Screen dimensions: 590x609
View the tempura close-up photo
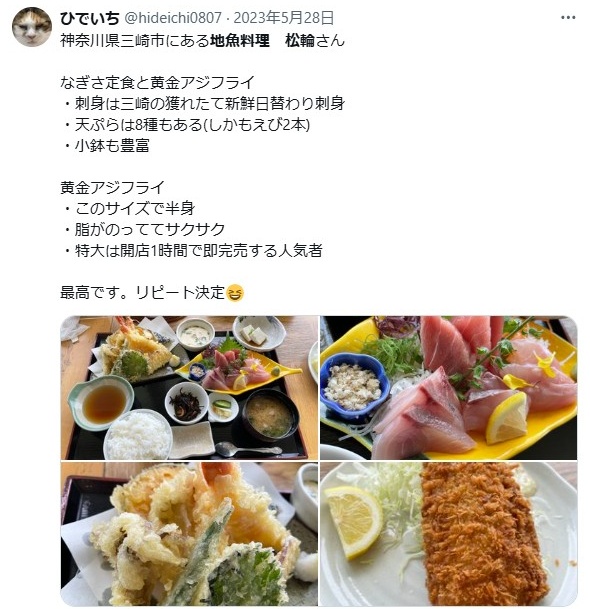tap(189, 534)
